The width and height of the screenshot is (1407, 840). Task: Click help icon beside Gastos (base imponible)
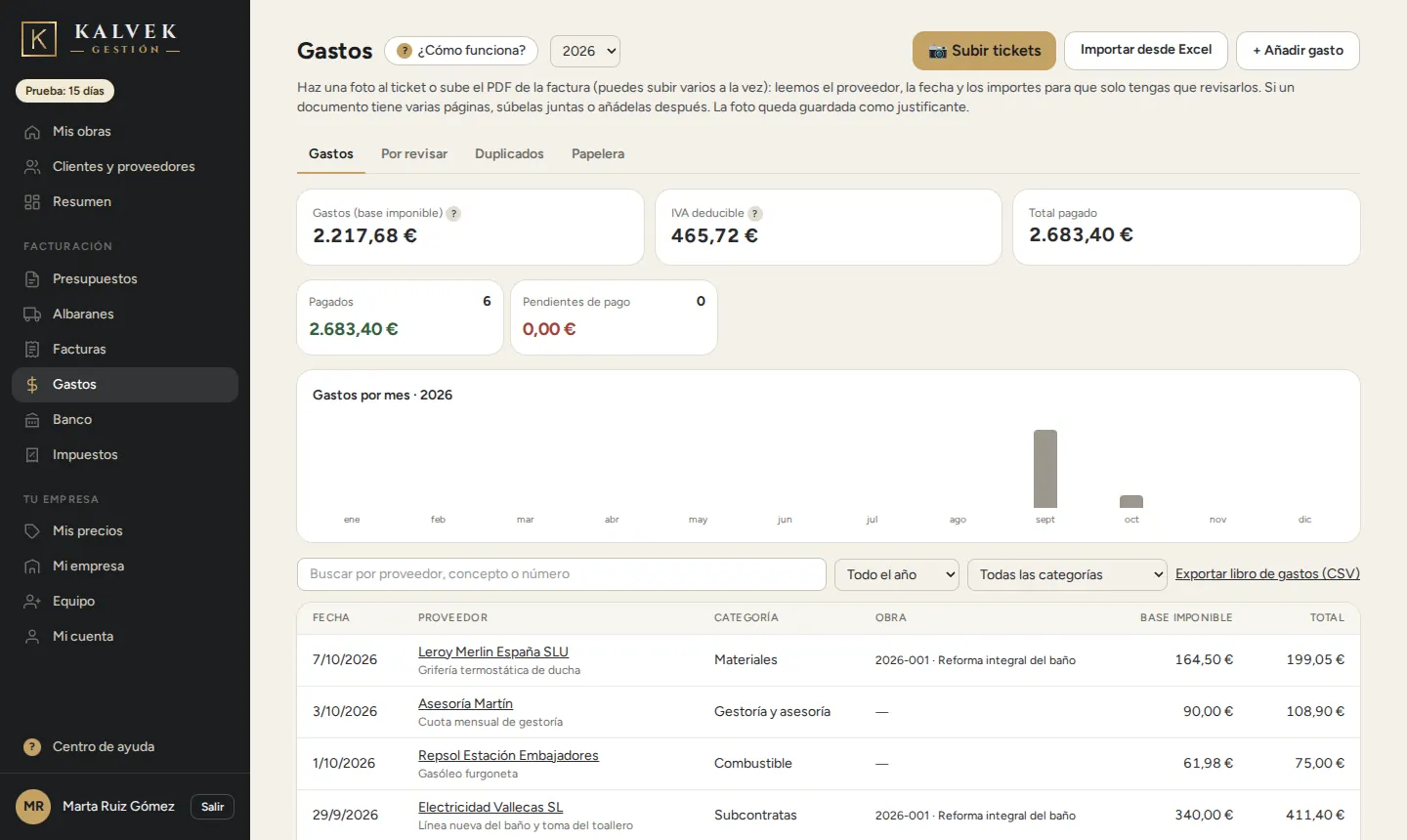click(x=453, y=213)
